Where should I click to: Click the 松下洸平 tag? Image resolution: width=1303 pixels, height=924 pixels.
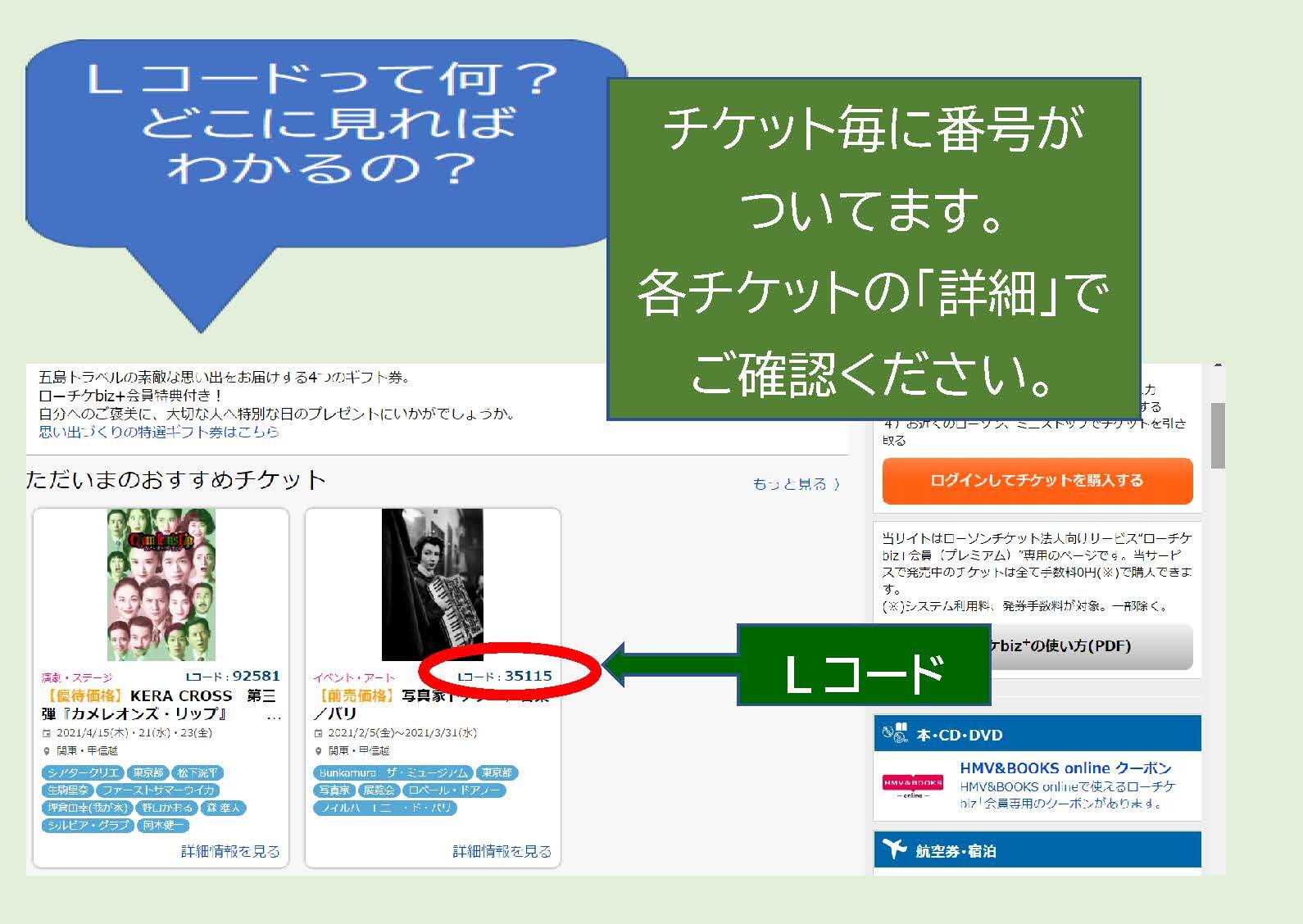197,773
